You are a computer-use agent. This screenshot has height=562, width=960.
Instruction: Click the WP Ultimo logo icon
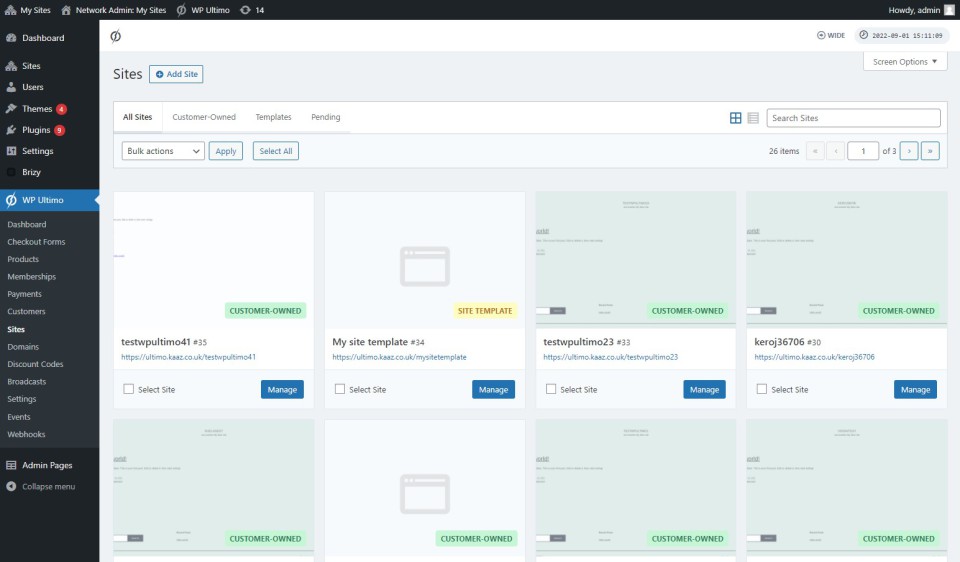click(x=116, y=36)
